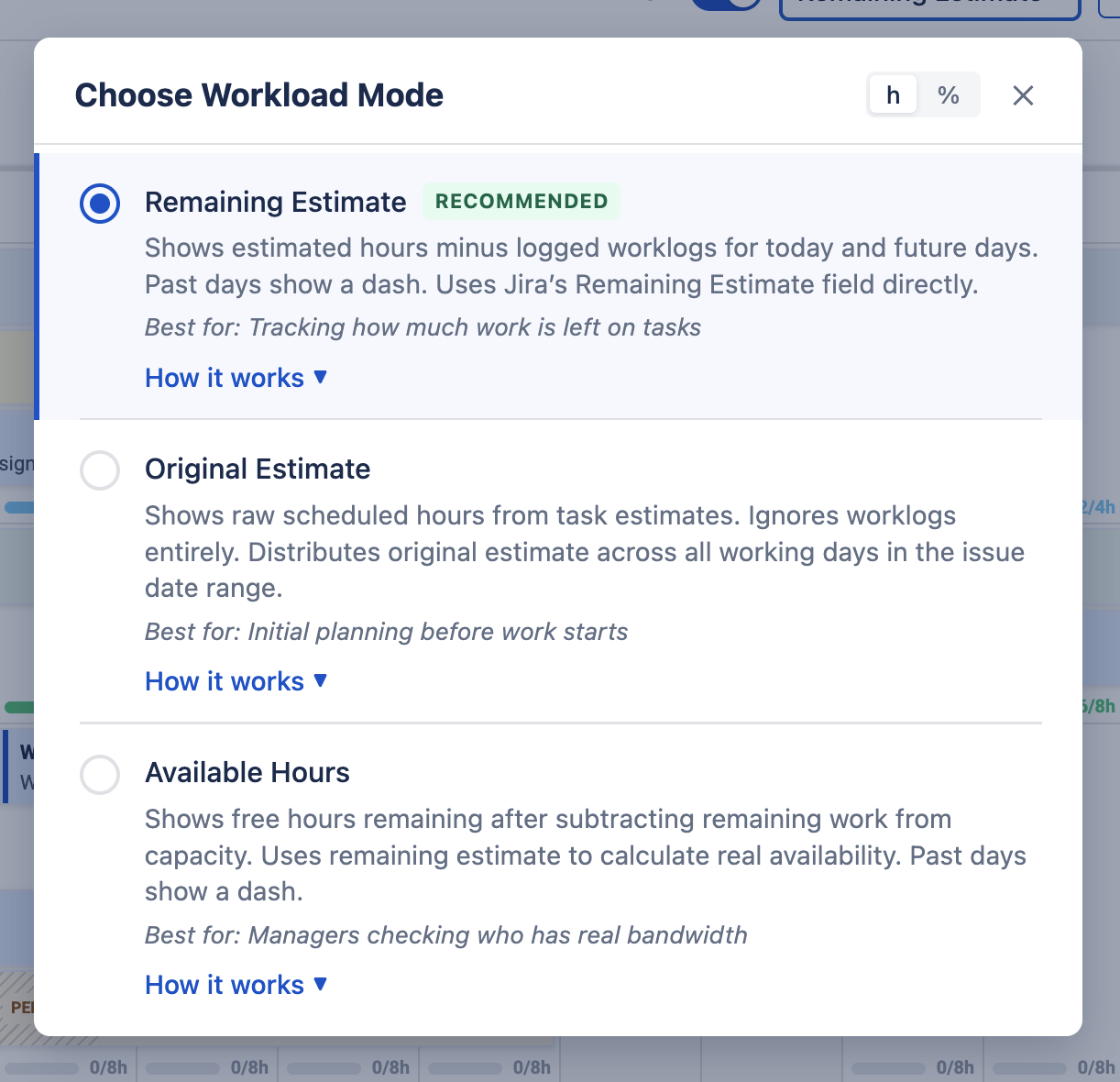Image resolution: width=1120 pixels, height=1082 pixels.
Task: Click the Remaining Estimate mode heading text
Action: [275, 202]
